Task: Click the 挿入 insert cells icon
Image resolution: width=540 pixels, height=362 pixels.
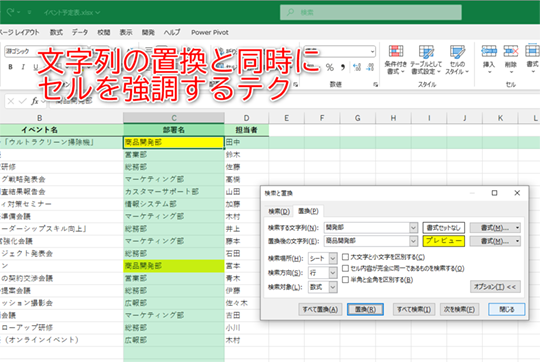Action: 489,51
